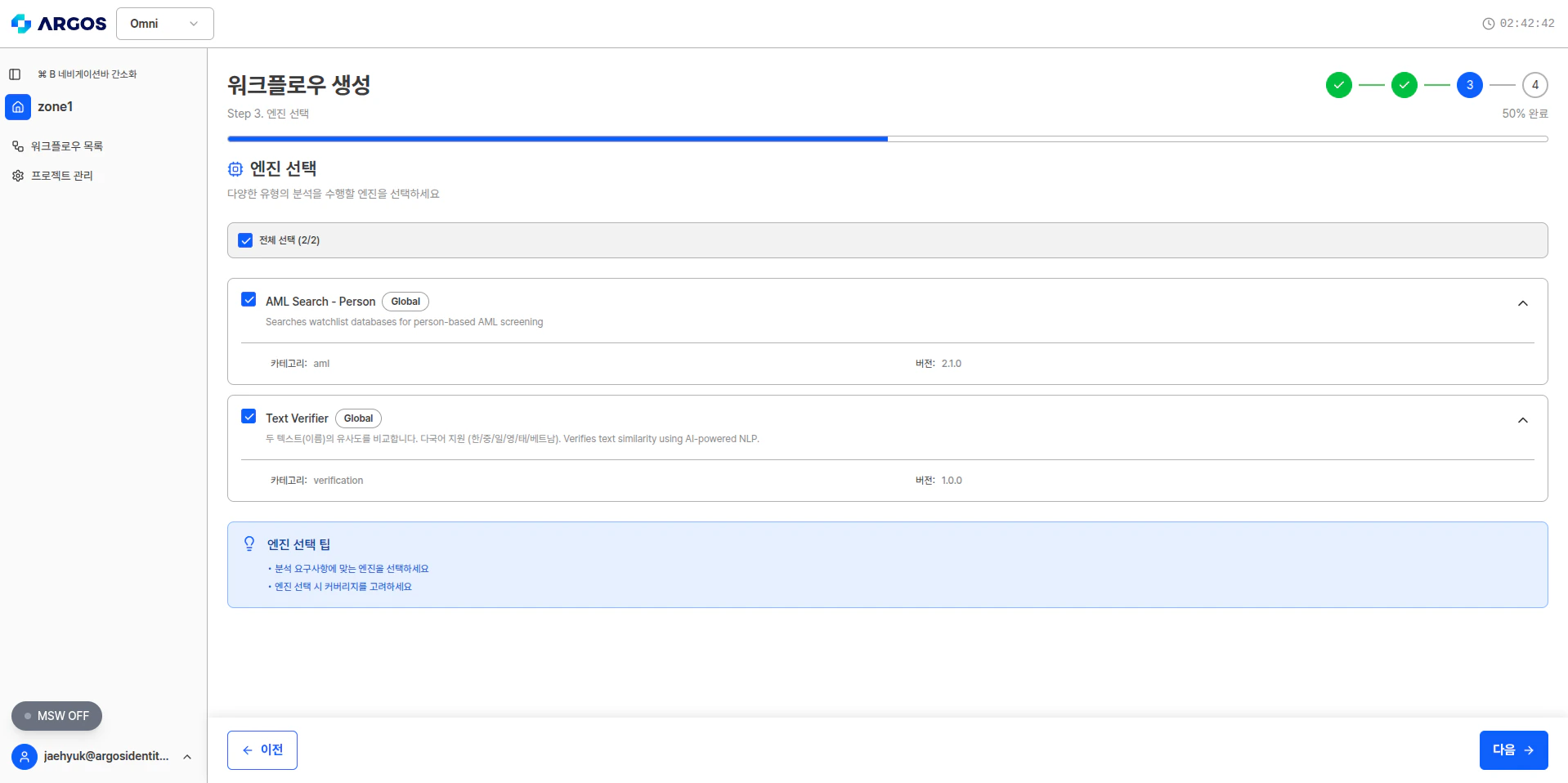The height and width of the screenshot is (783, 1568).
Task: Click the session timer clock icon
Action: tap(1489, 24)
